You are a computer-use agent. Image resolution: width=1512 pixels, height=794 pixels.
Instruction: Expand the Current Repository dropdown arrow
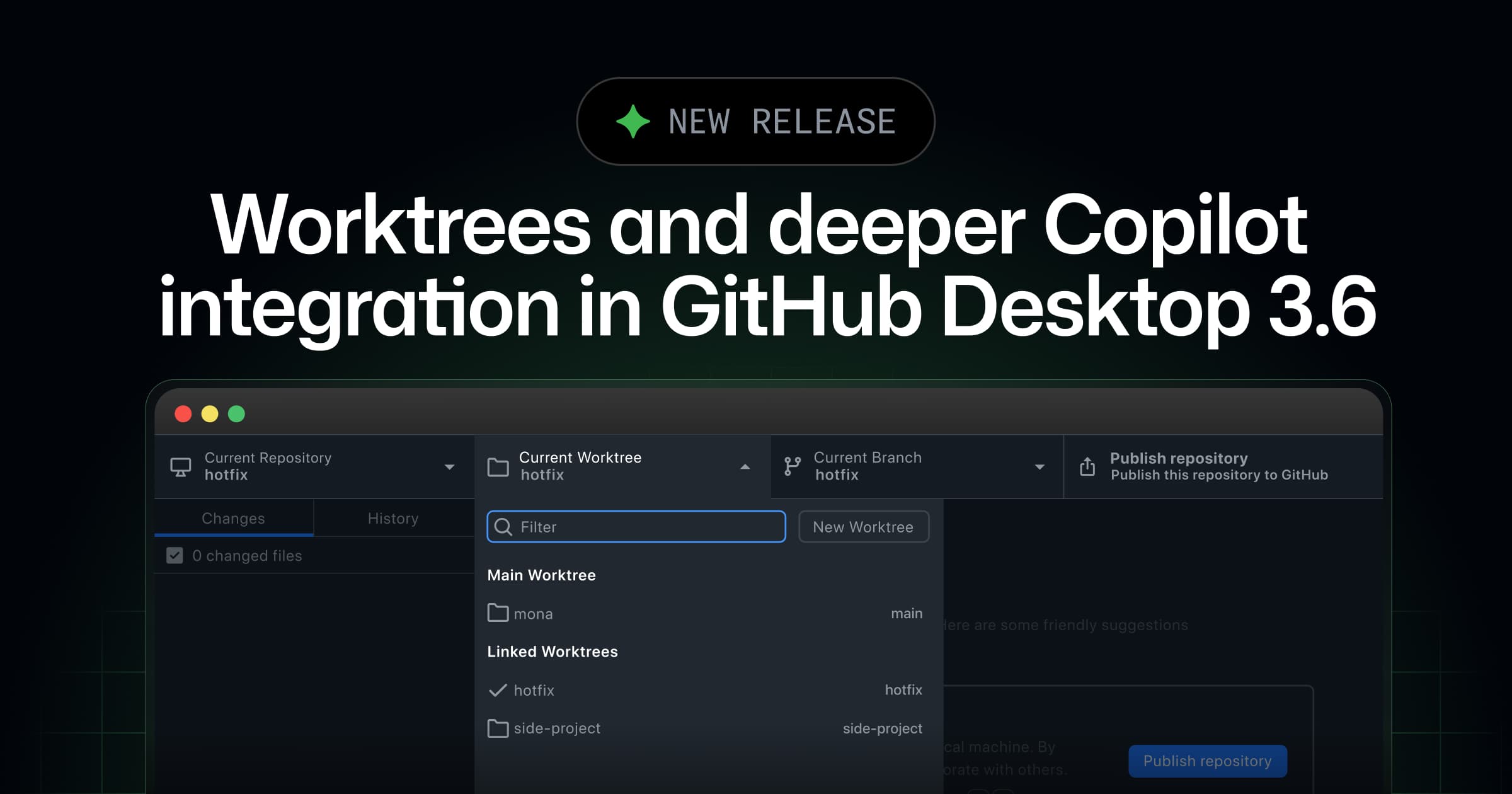pos(449,467)
